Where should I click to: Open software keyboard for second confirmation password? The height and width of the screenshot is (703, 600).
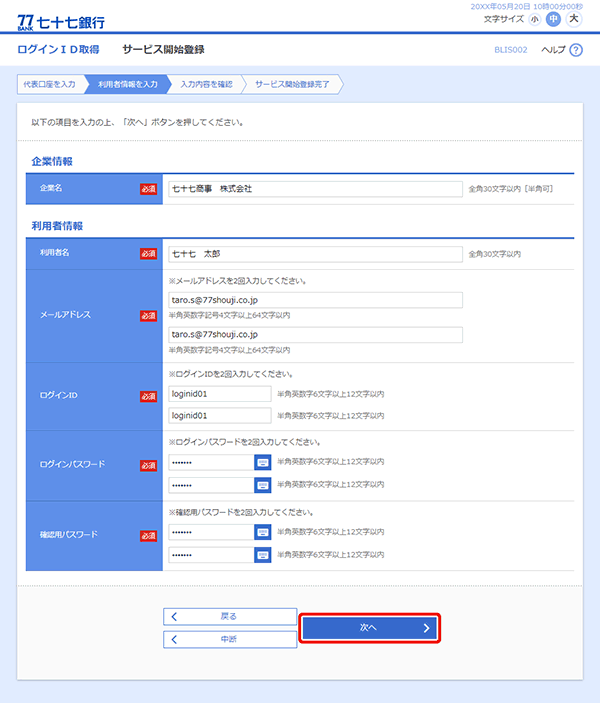[x=262, y=555]
